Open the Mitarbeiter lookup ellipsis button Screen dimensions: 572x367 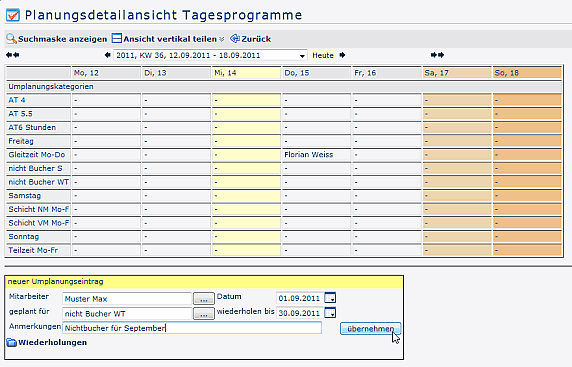pos(204,299)
